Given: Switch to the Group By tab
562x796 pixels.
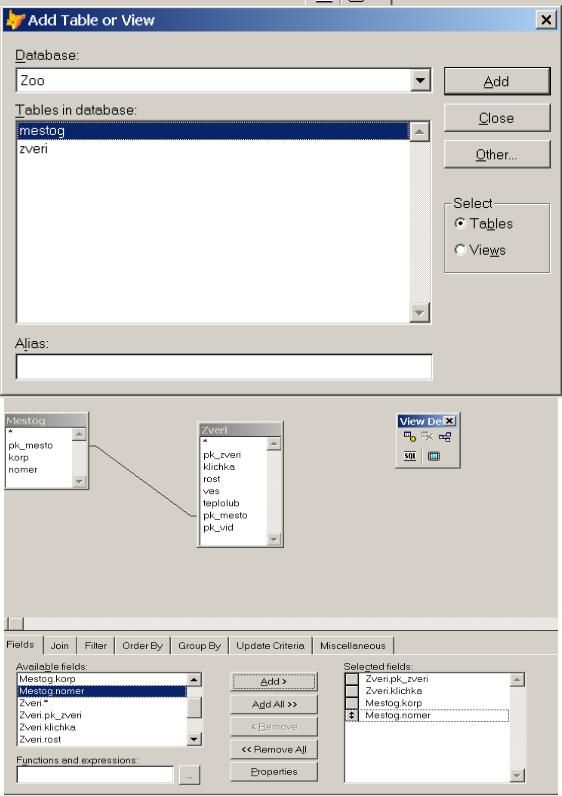Looking at the screenshot, I should (x=200, y=646).
